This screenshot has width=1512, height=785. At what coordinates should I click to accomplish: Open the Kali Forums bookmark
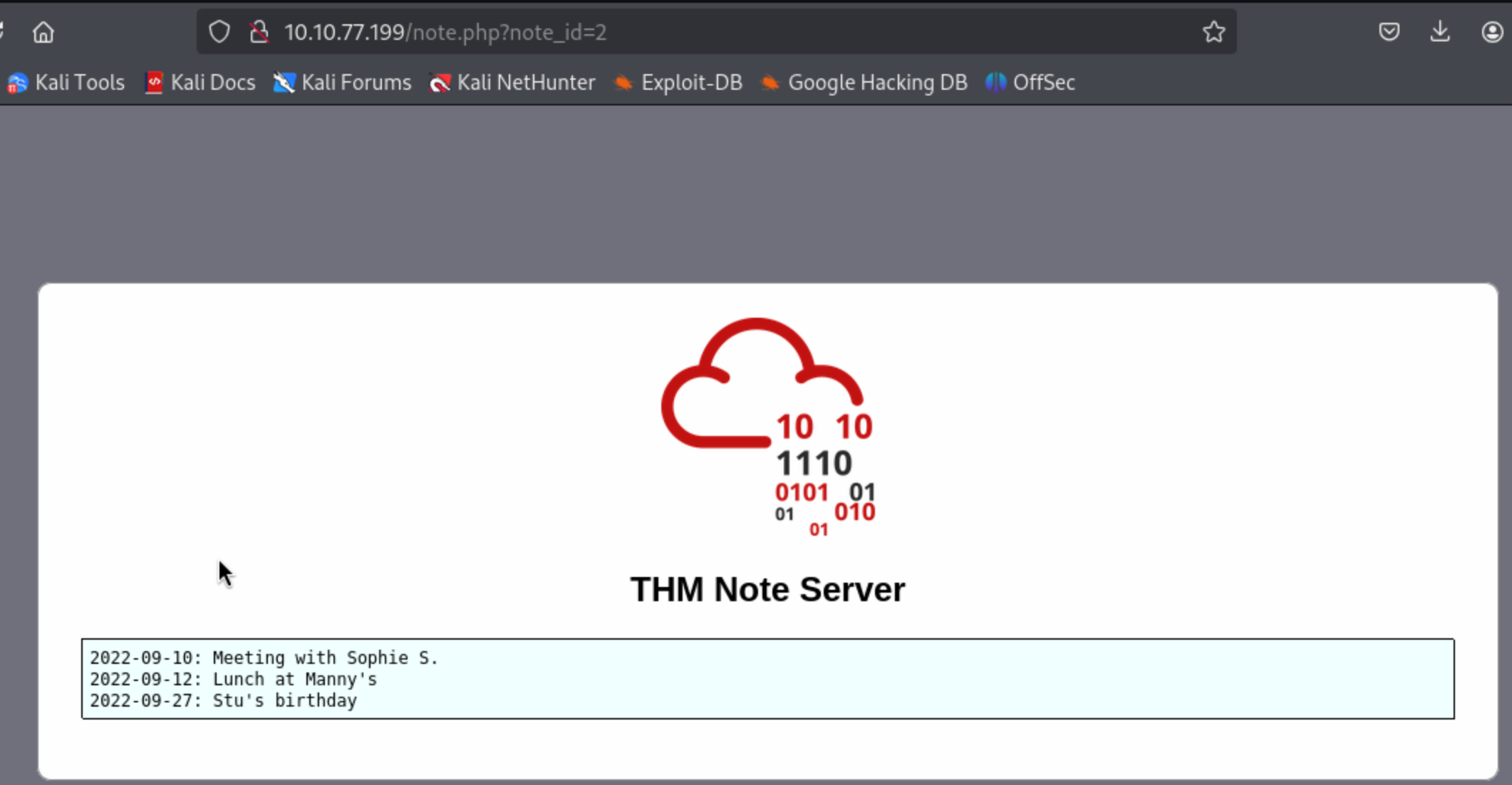(343, 83)
